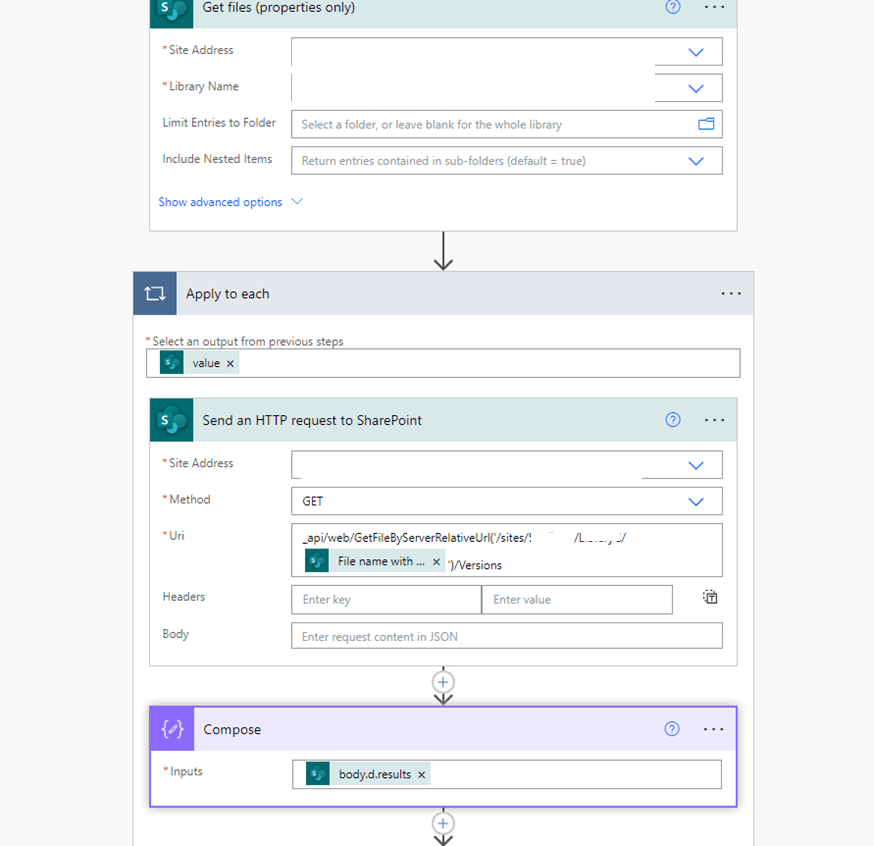Open help for Send an HTTP request action

click(673, 420)
